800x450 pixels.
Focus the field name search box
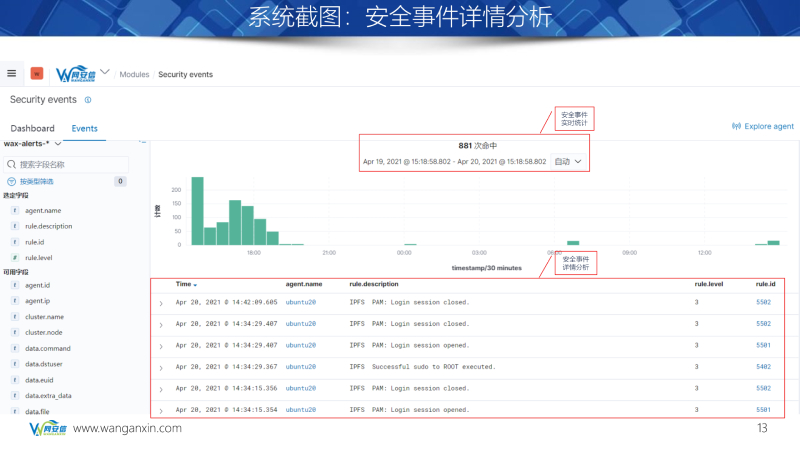70,164
